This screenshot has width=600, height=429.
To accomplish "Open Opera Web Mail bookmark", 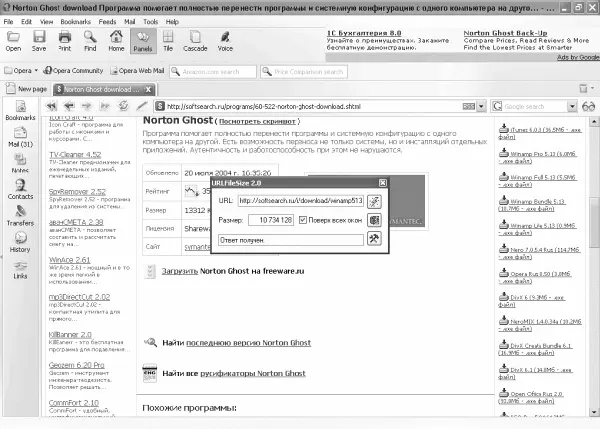I will (137, 71).
